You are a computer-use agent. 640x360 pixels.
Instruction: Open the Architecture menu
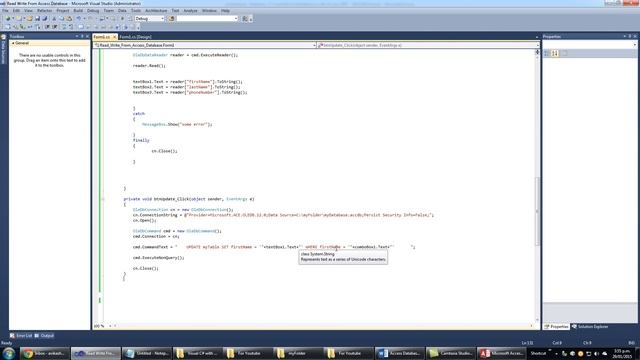[x=156, y=11]
